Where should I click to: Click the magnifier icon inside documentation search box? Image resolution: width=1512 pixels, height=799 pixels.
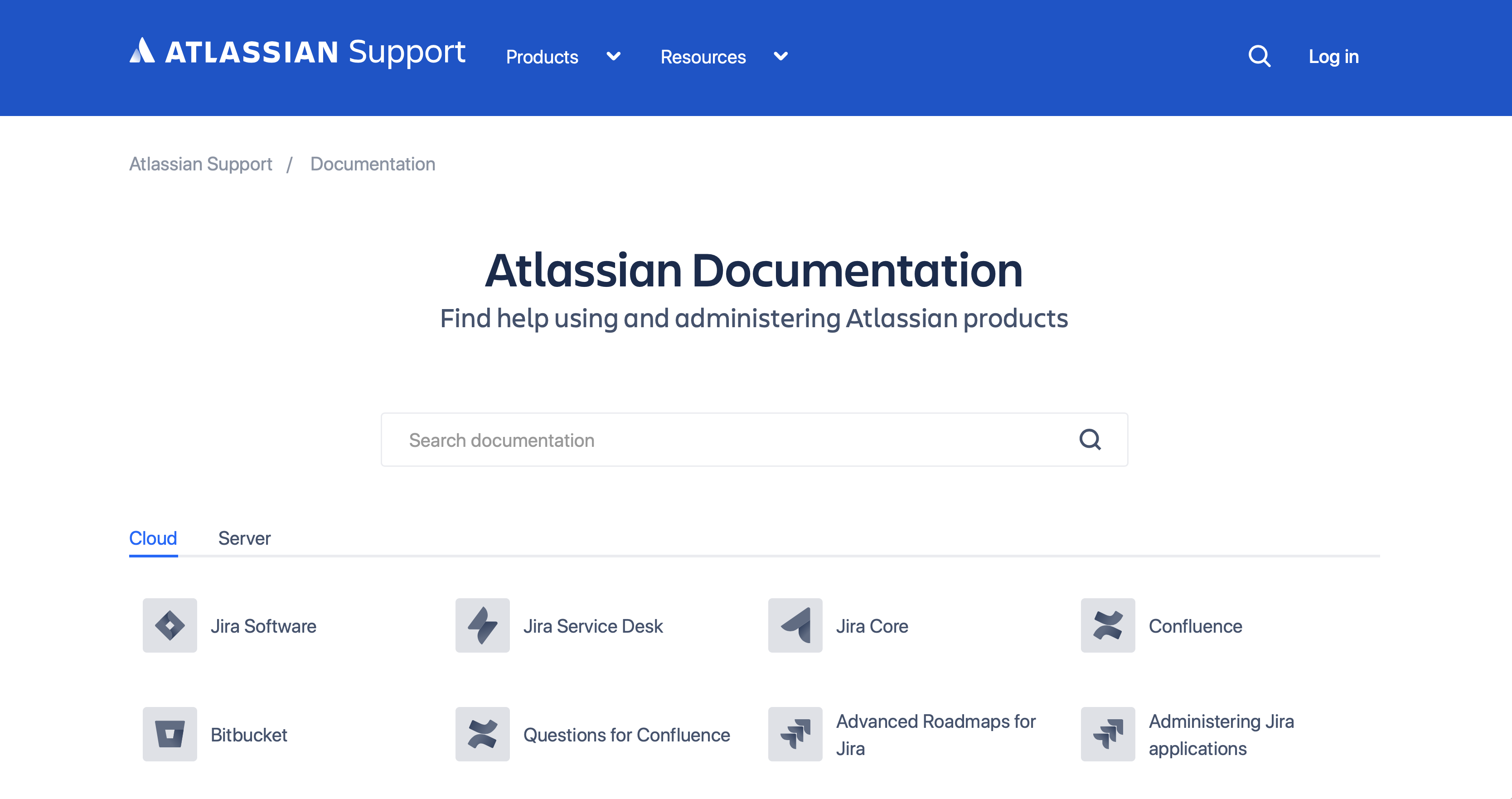1090,440
